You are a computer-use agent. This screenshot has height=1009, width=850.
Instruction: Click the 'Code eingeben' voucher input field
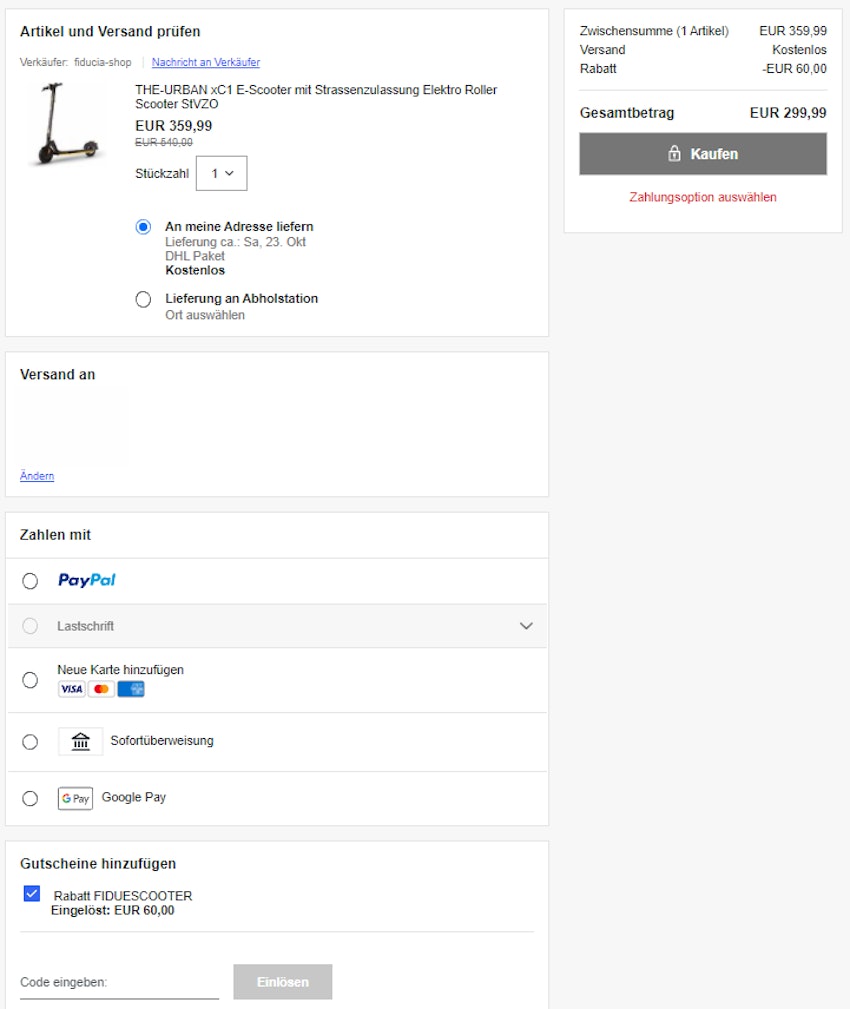[x=120, y=981]
